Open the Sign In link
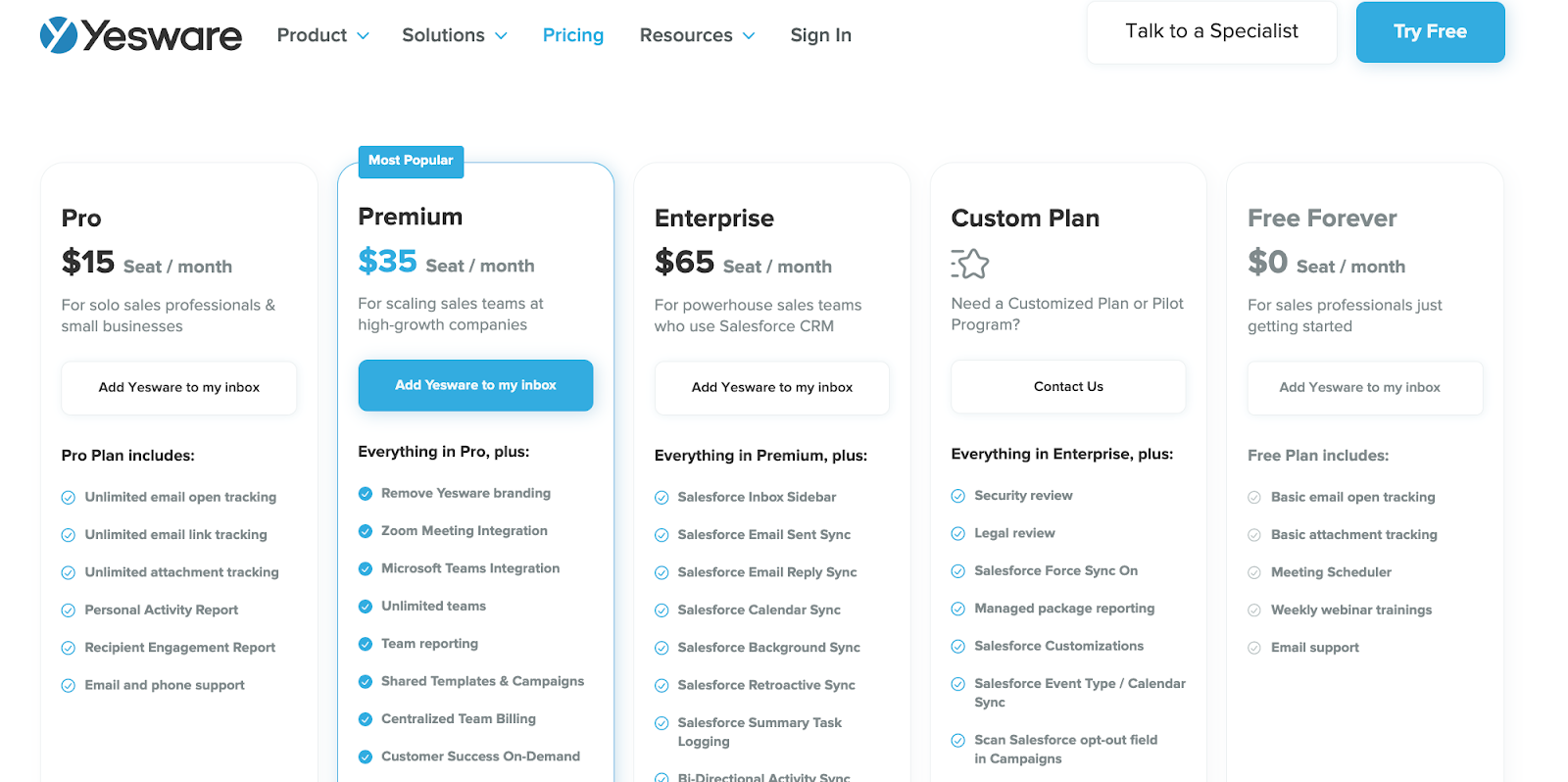Viewport: 1568px width, 782px height. [821, 35]
